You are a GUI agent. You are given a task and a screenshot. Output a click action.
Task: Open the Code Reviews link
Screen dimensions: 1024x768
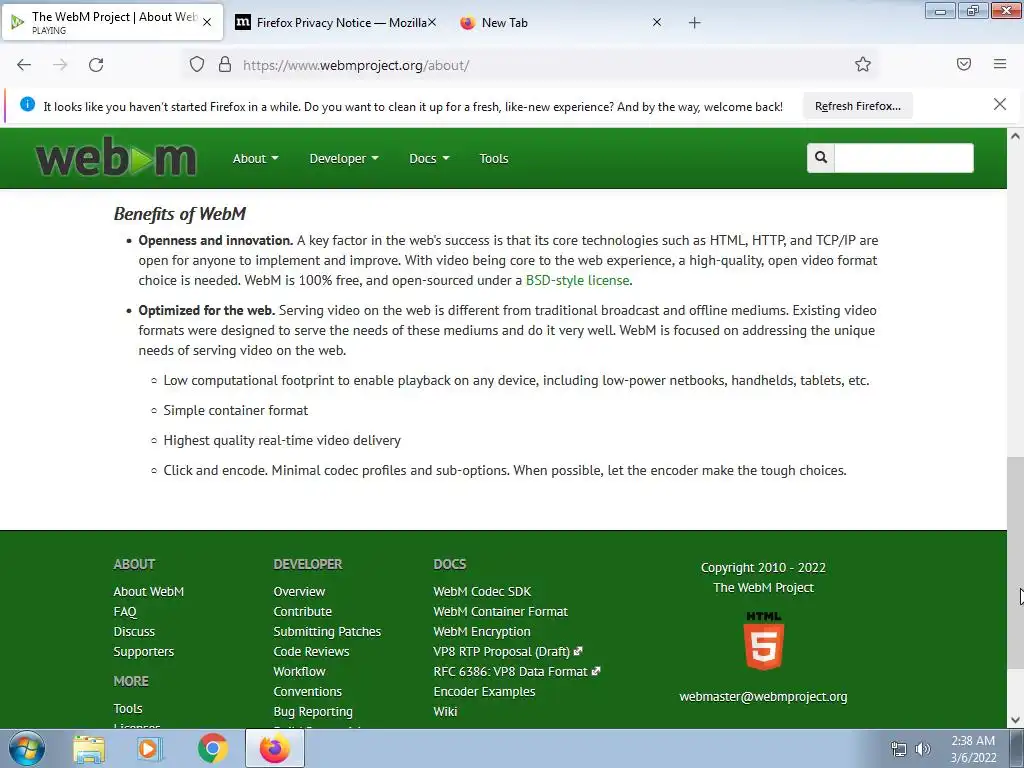point(311,652)
